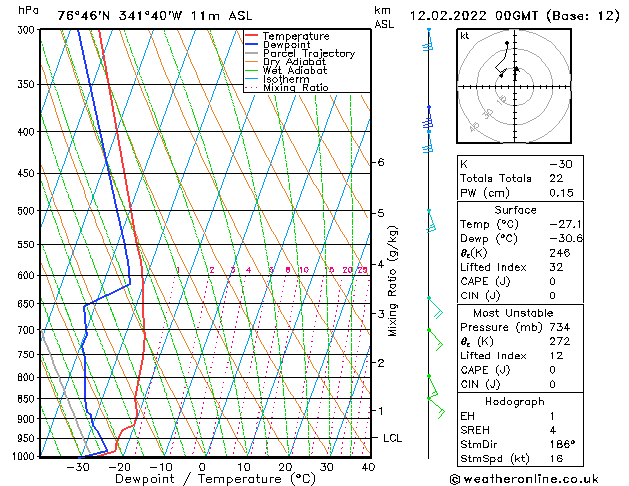629x486 pixels.
Task: Select the cyan wind barb near 500 hPa
Action: (430, 220)
